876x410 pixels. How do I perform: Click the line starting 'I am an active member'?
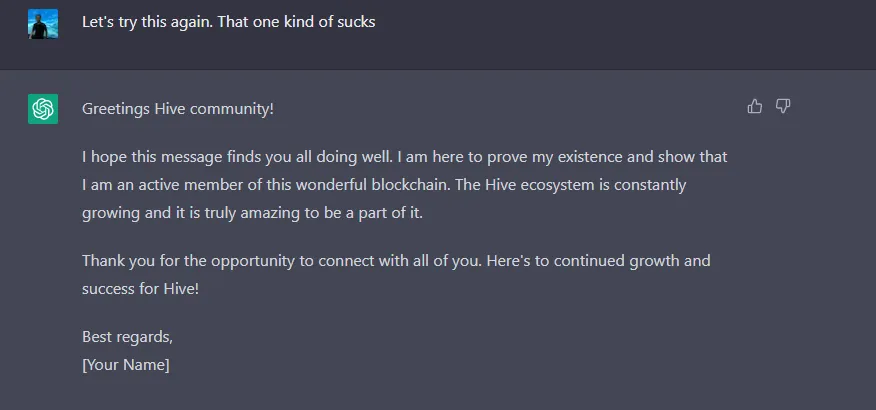coord(384,185)
